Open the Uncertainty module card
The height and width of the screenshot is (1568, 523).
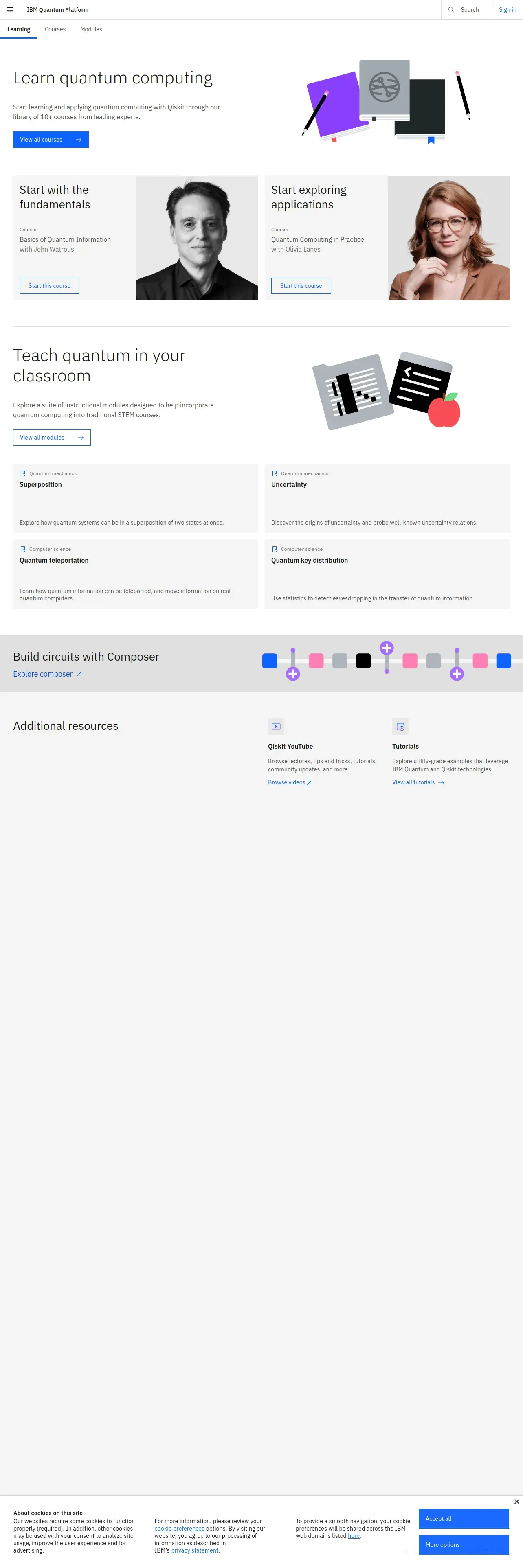coord(387,499)
